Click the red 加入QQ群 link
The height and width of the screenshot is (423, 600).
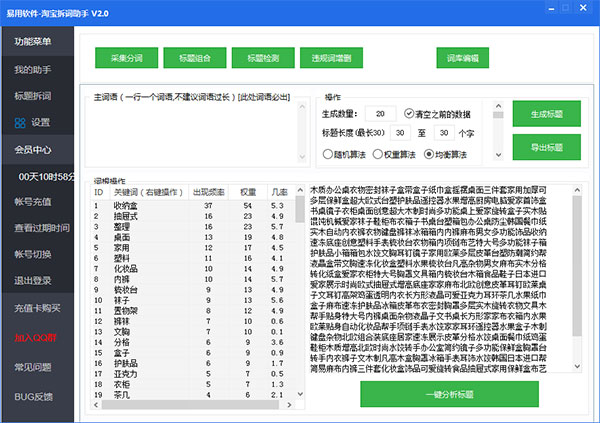click(36, 338)
